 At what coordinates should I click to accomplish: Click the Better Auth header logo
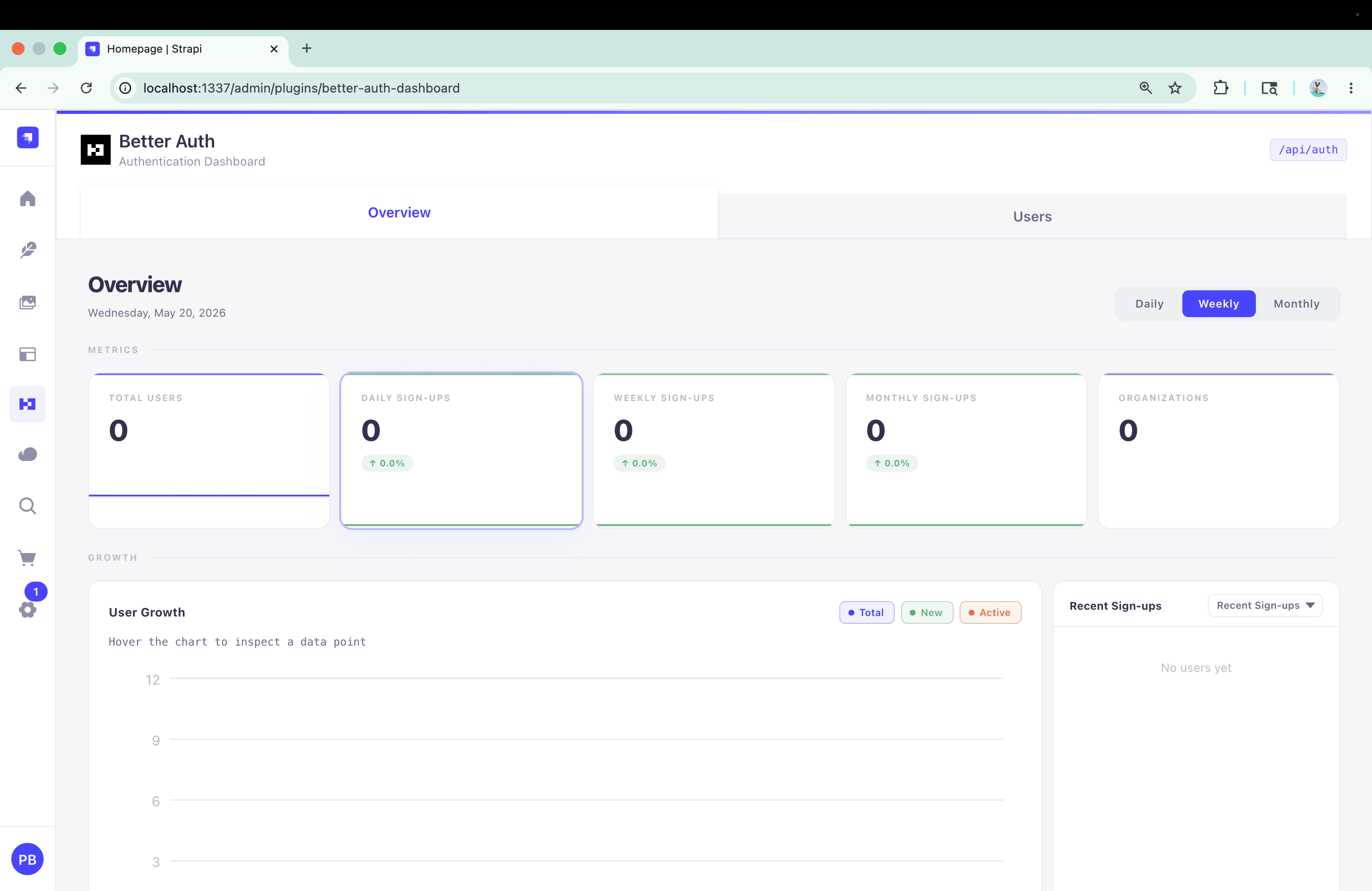pyautogui.click(x=96, y=150)
